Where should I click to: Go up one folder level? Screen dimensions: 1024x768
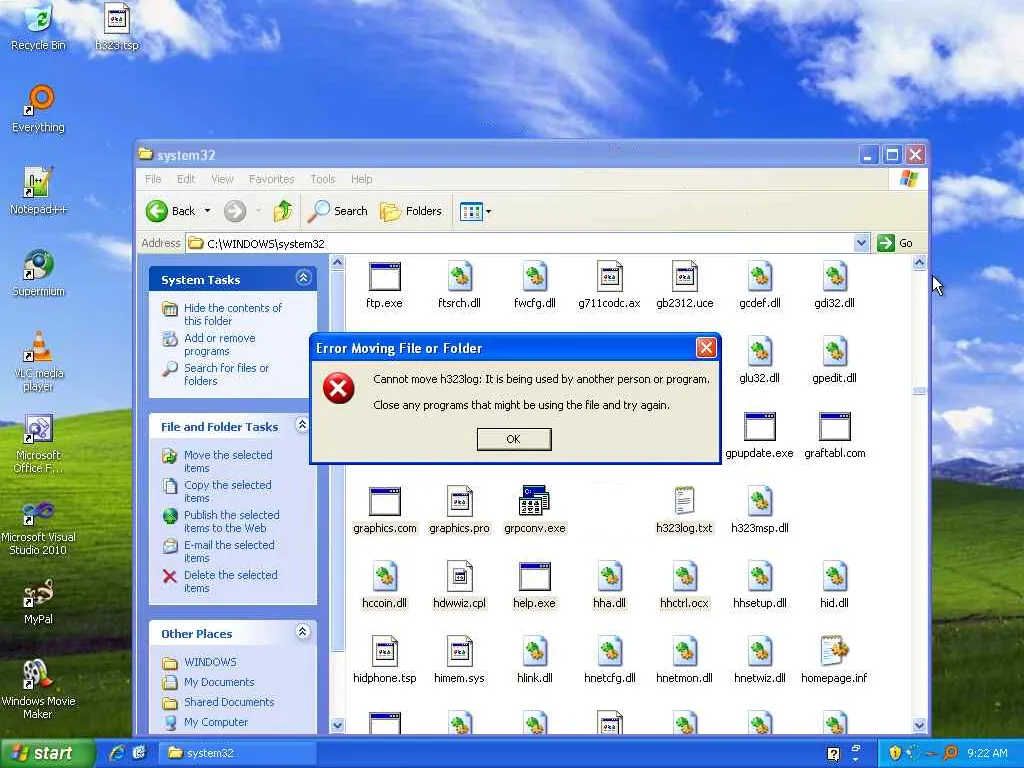(283, 211)
